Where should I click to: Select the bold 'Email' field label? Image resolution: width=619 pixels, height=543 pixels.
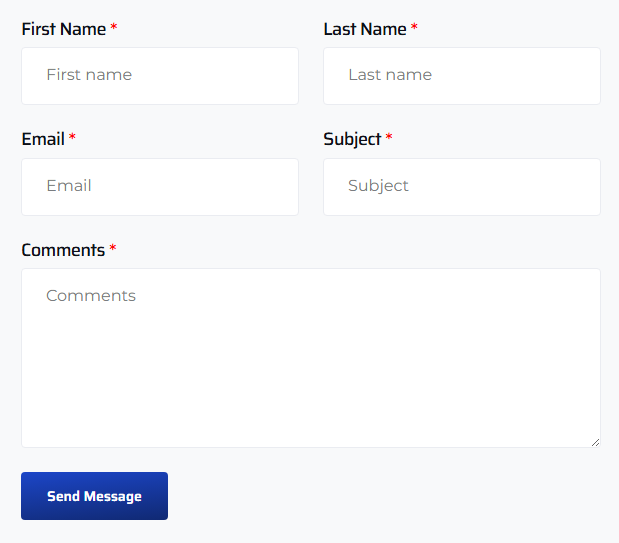click(43, 139)
